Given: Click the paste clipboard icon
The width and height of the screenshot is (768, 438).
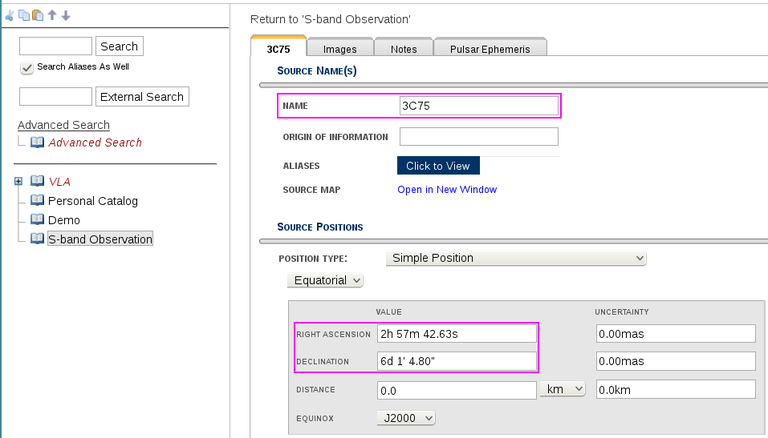Looking at the screenshot, I should click(x=38, y=16).
